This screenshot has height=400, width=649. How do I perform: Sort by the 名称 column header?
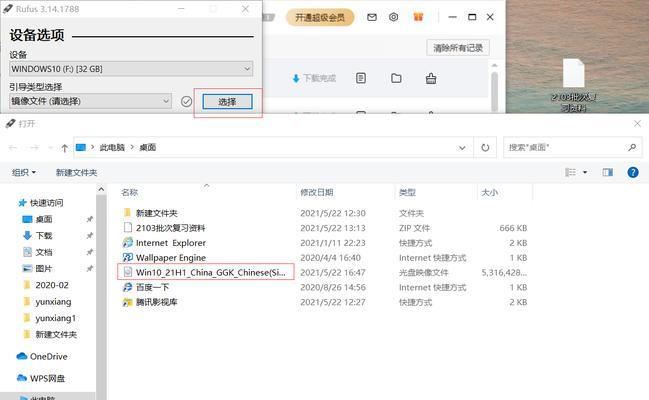(x=130, y=192)
